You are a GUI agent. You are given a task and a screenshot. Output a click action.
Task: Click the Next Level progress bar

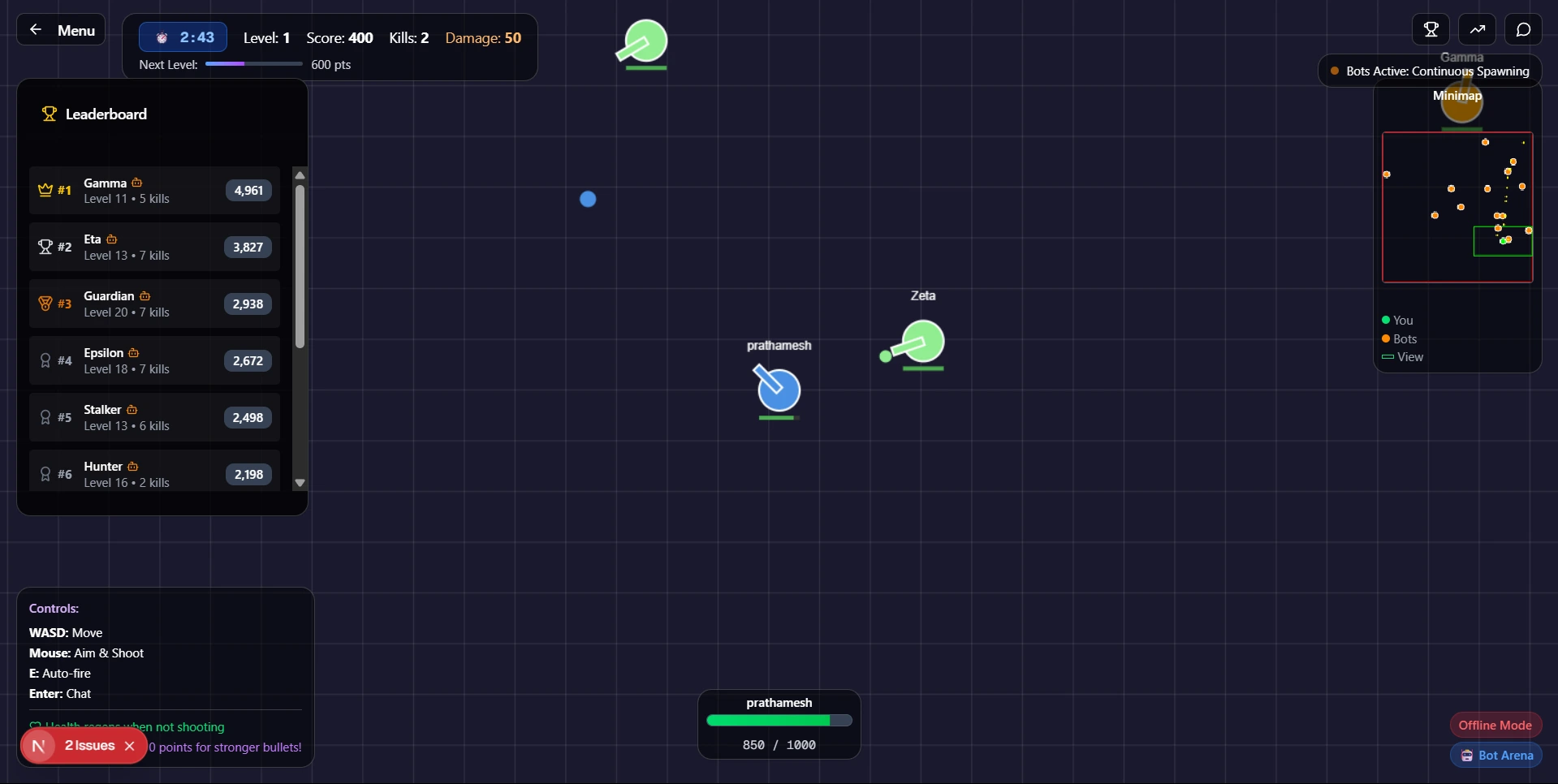pyautogui.click(x=253, y=64)
